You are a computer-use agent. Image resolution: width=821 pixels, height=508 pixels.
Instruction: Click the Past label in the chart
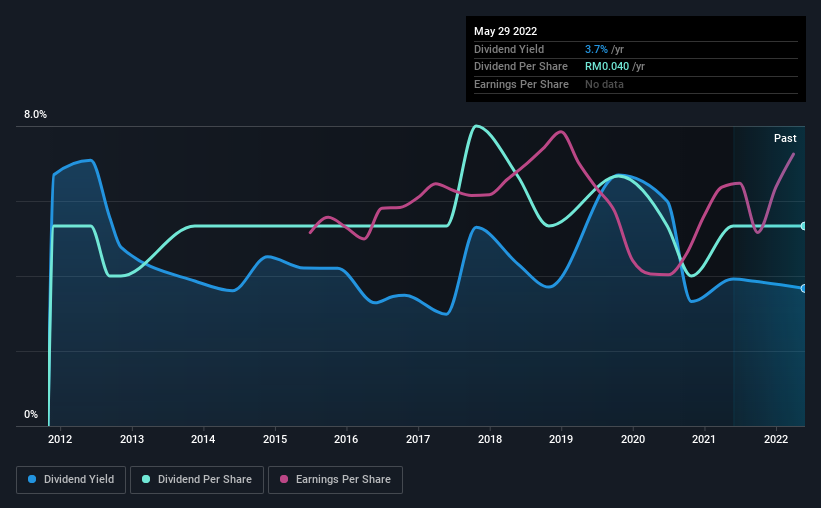(785, 139)
